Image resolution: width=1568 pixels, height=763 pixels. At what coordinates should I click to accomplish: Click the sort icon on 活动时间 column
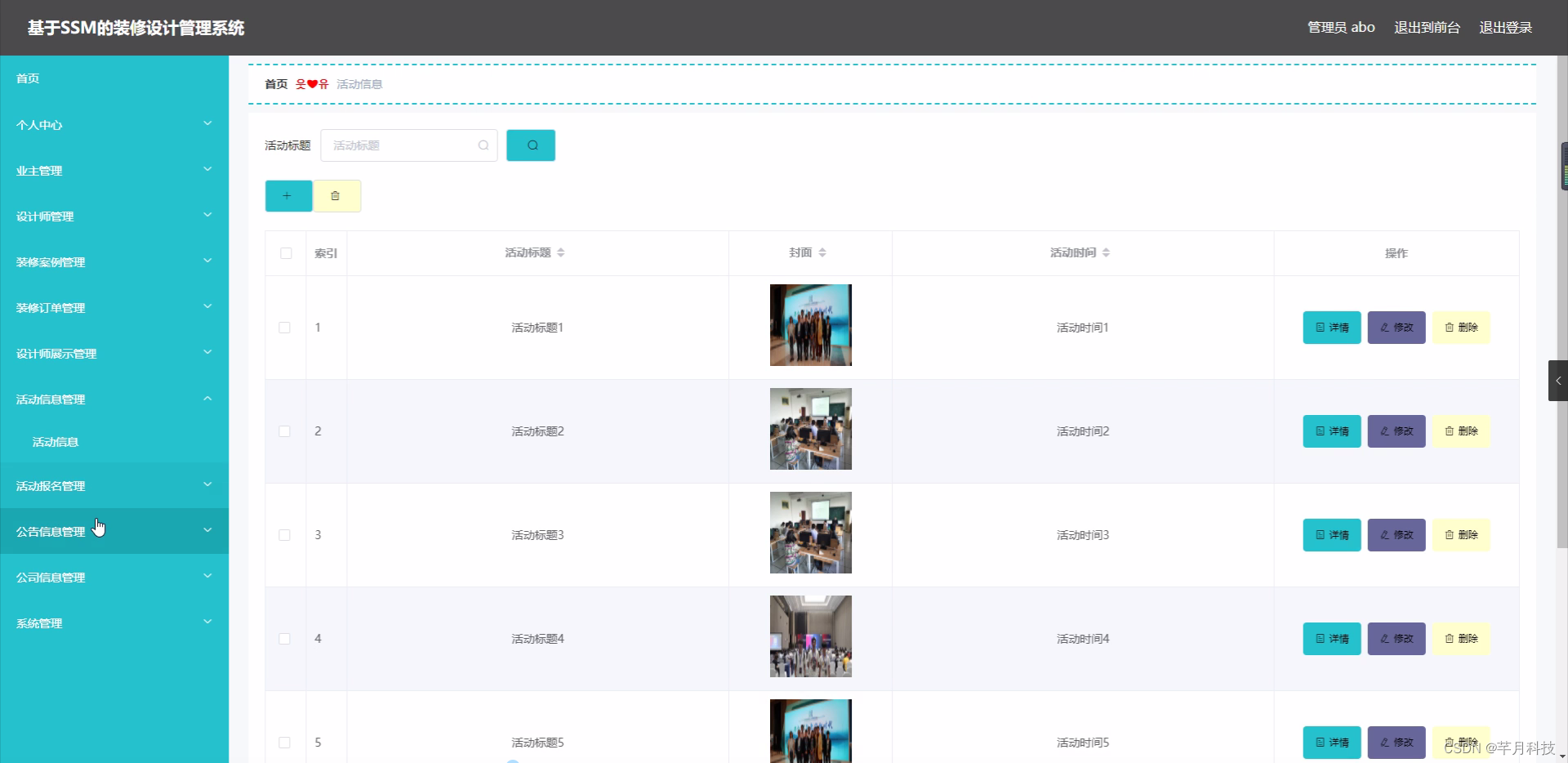(x=1107, y=252)
